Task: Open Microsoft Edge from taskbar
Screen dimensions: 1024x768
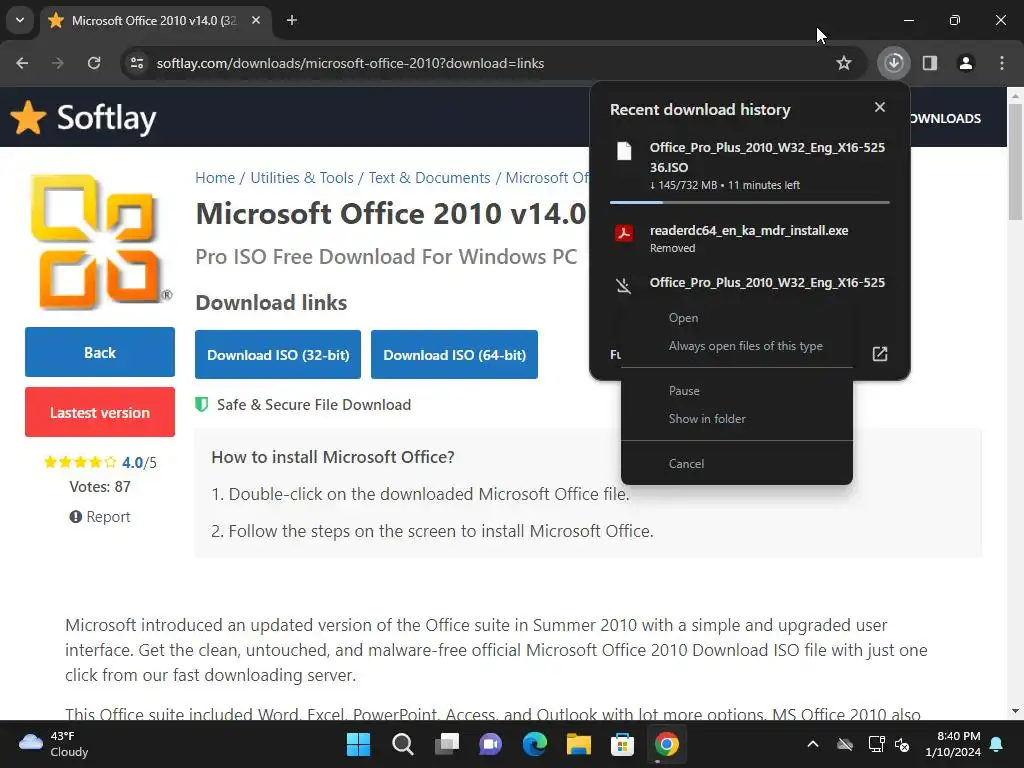Action: pyautogui.click(x=535, y=744)
